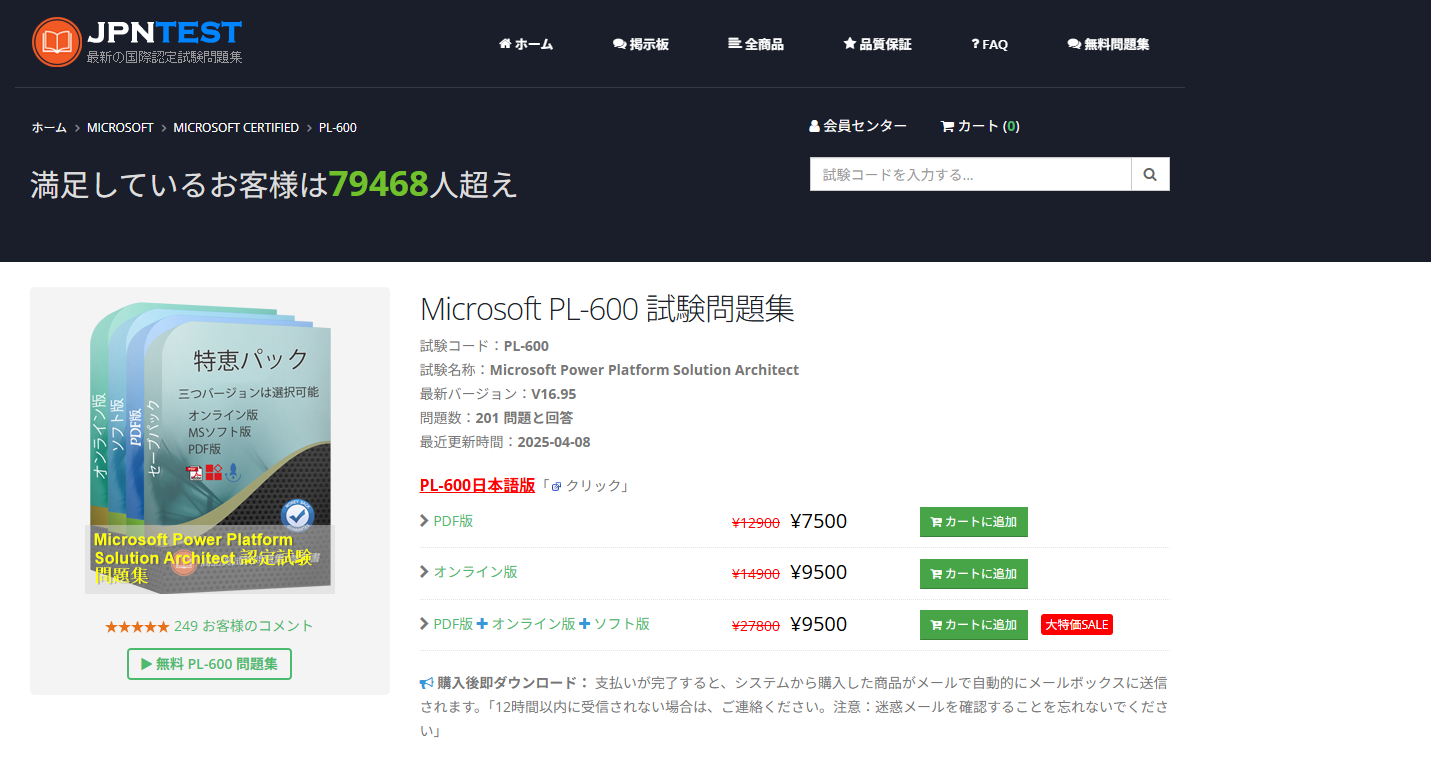
Task: Click the five-star rating icons
Action: coord(137,627)
